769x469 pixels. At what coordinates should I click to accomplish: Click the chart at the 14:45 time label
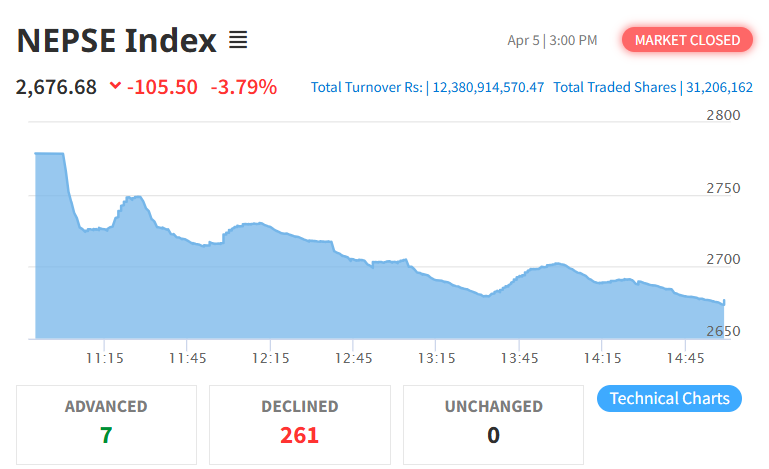point(685,358)
